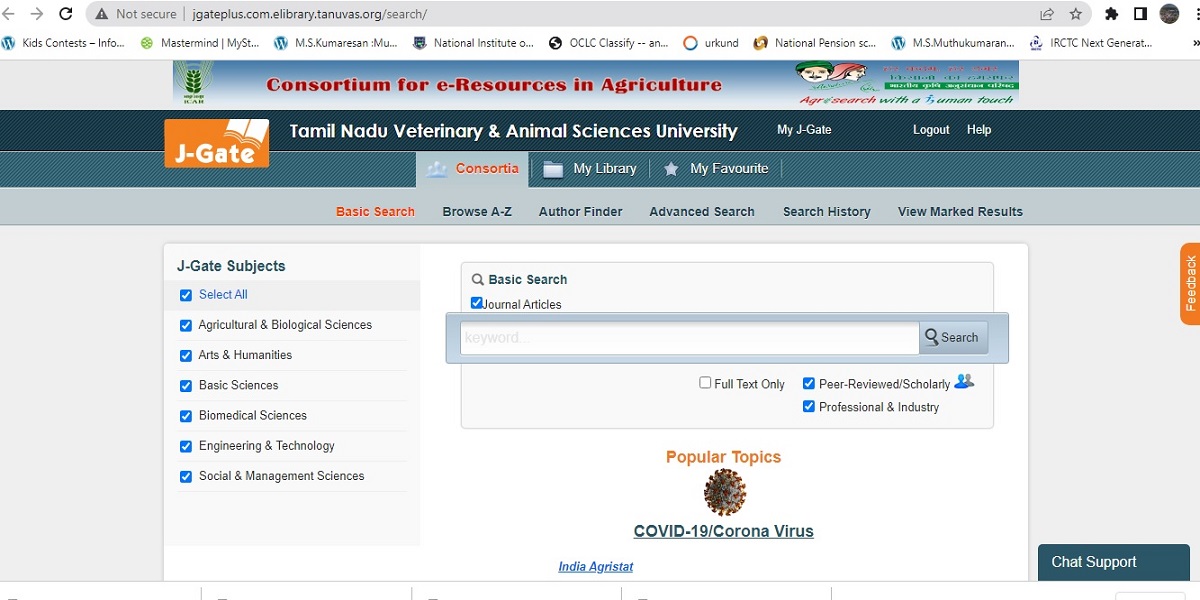Open the National Institute bookmark
The image size is (1200, 600).
point(474,43)
